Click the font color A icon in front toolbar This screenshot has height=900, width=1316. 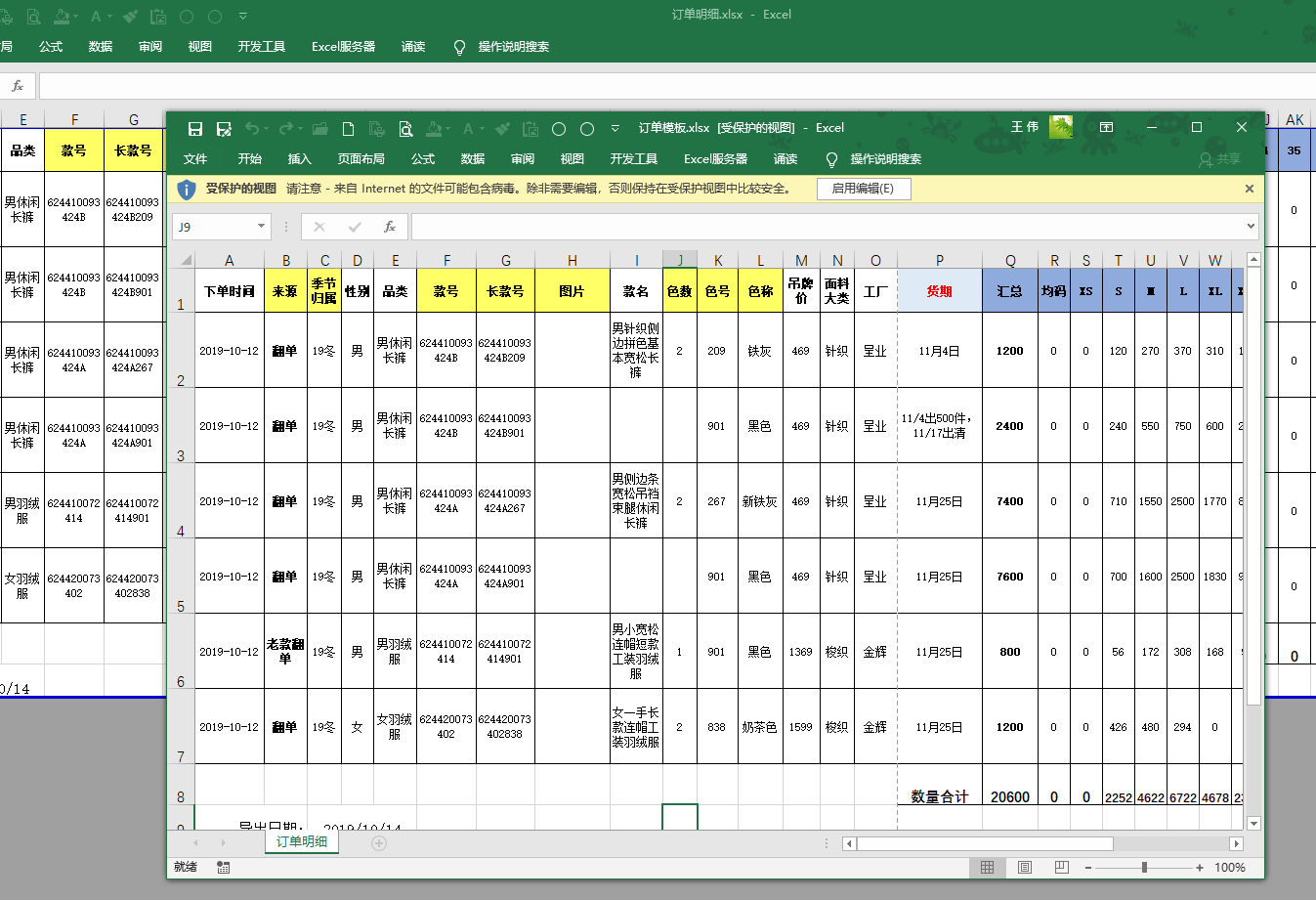(x=468, y=128)
